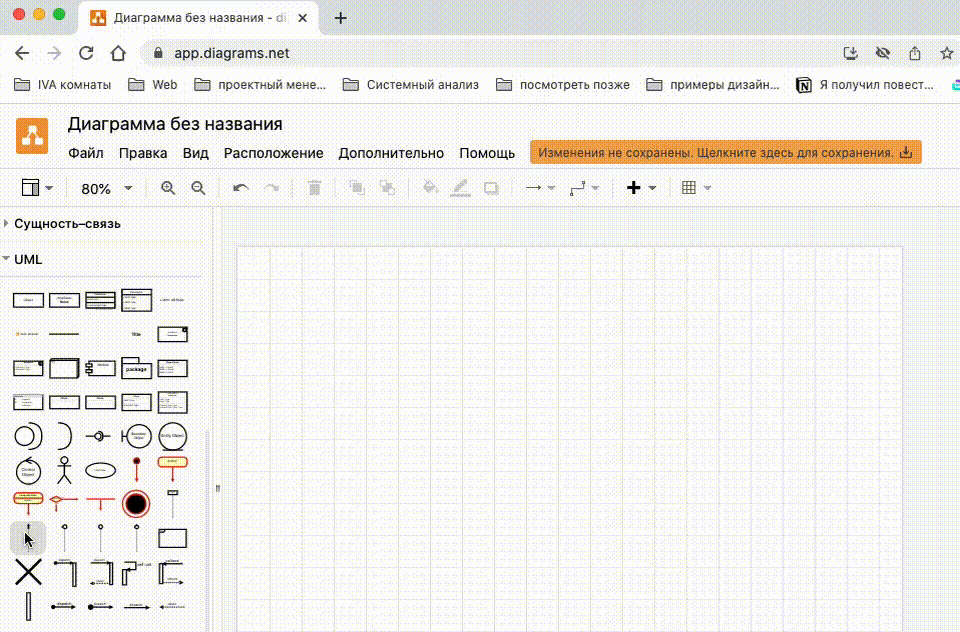Open the IVA комнаты bookmark folder
The width and height of the screenshot is (960, 632).
pyautogui.click(x=62, y=85)
